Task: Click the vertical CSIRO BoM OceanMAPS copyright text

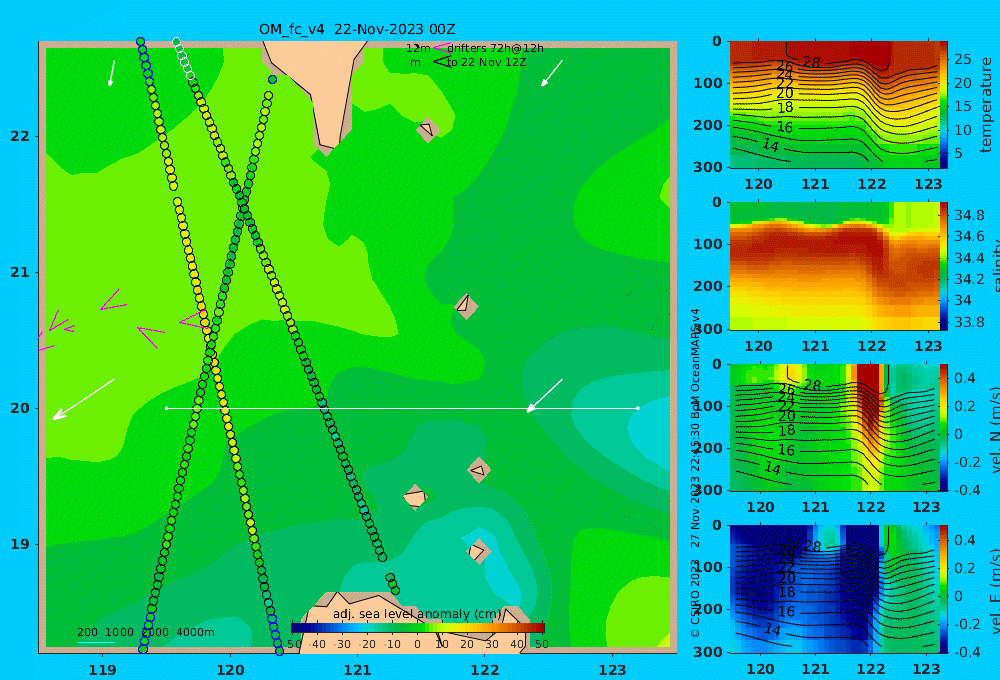Action: [695, 472]
